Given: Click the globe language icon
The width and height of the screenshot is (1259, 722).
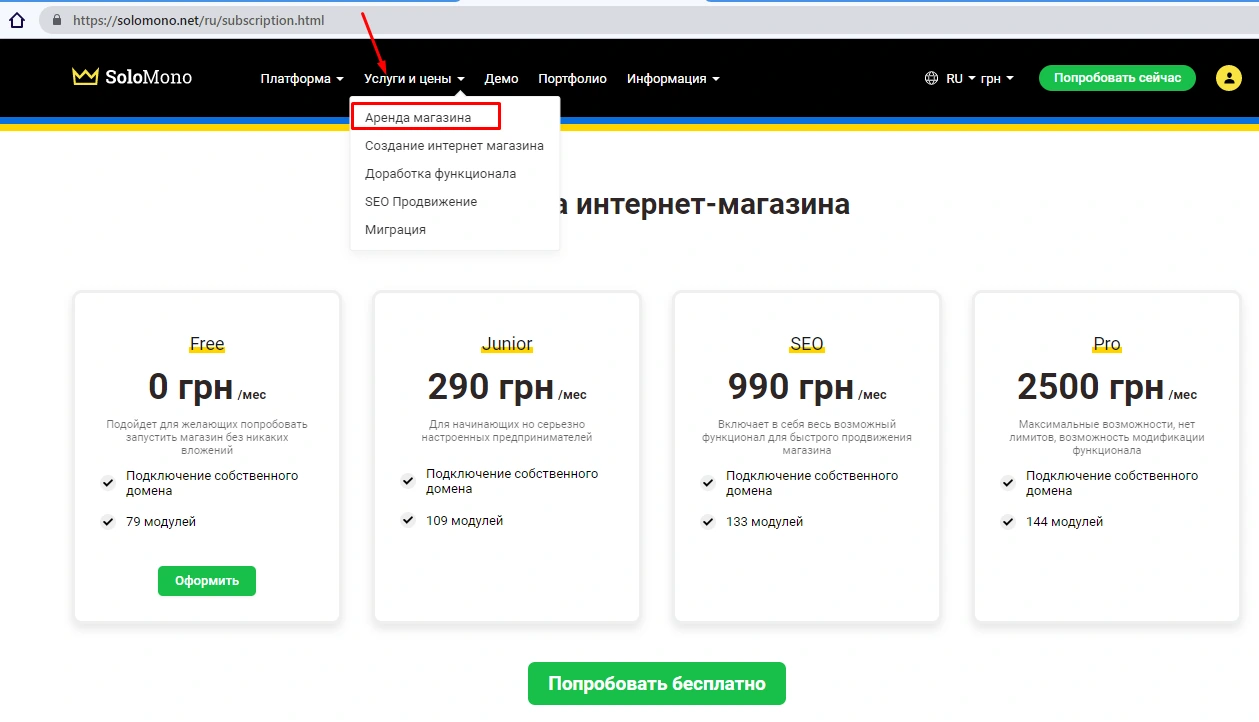Looking at the screenshot, I should (931, 79).
